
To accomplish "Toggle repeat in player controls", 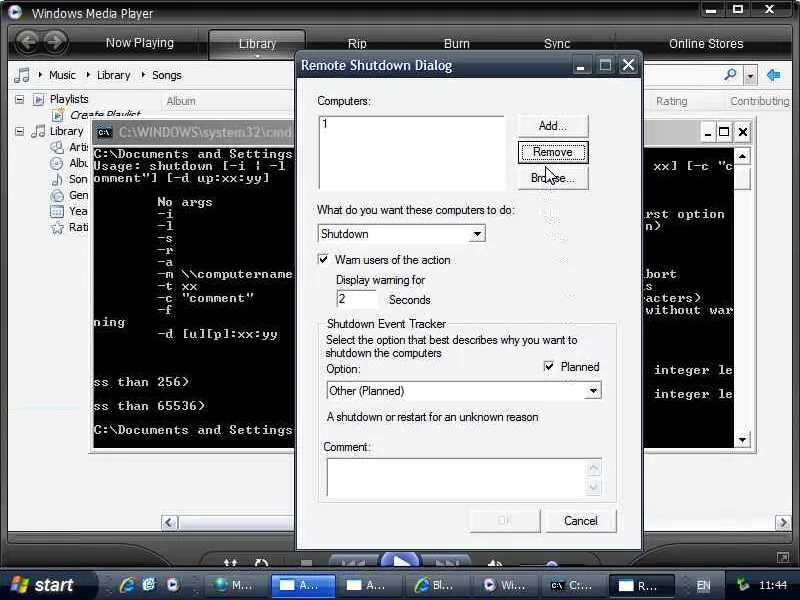I will click(262, 562).
